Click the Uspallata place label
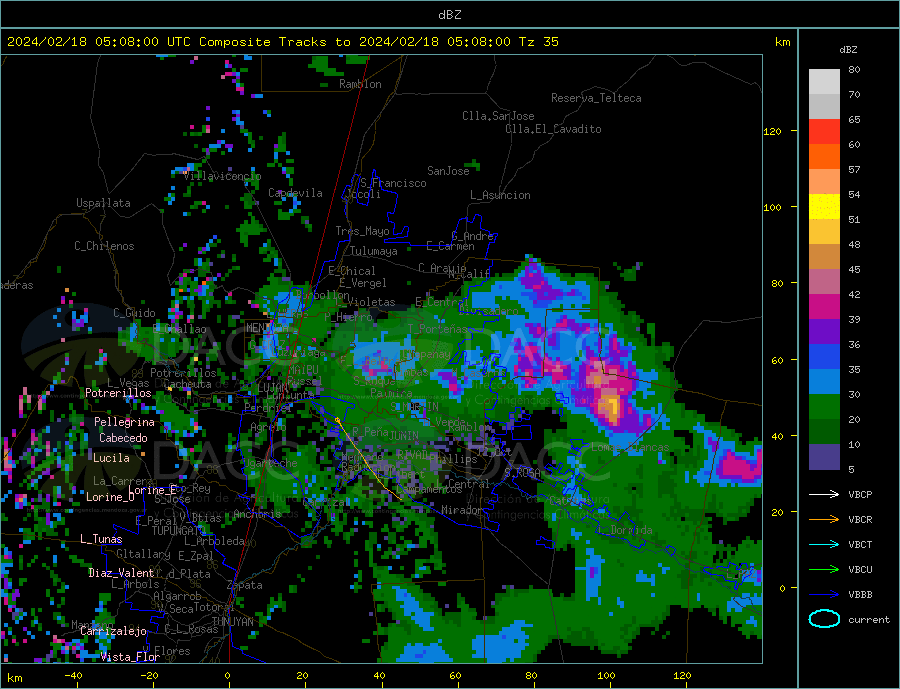 tap(103, 203)
